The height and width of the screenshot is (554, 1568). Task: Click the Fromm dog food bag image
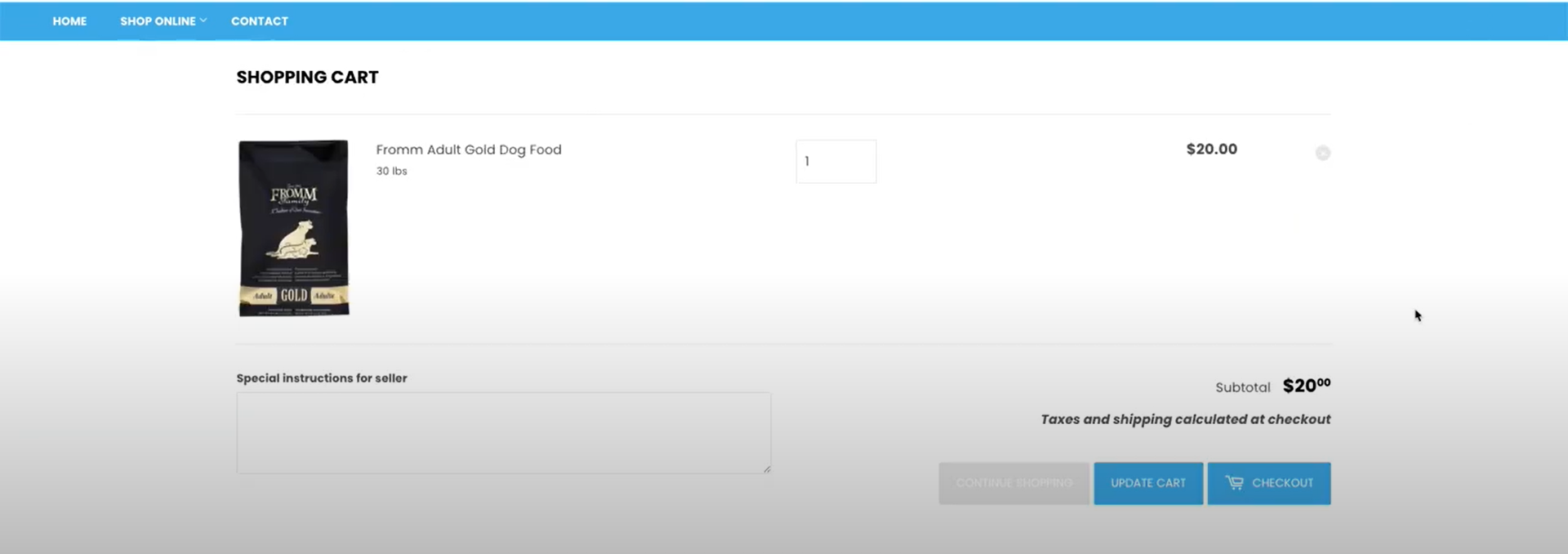tap(293, 228)
